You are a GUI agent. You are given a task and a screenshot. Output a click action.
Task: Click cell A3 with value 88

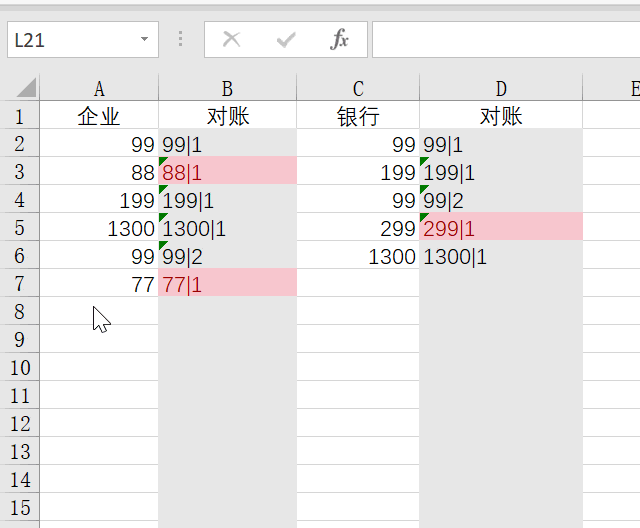click(99, 171)
